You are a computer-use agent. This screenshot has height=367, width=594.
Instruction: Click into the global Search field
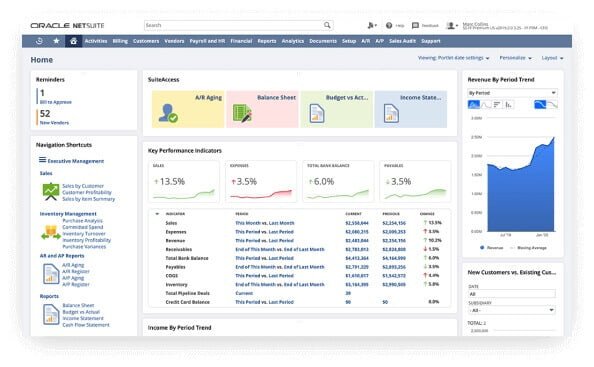click(233, 25)
